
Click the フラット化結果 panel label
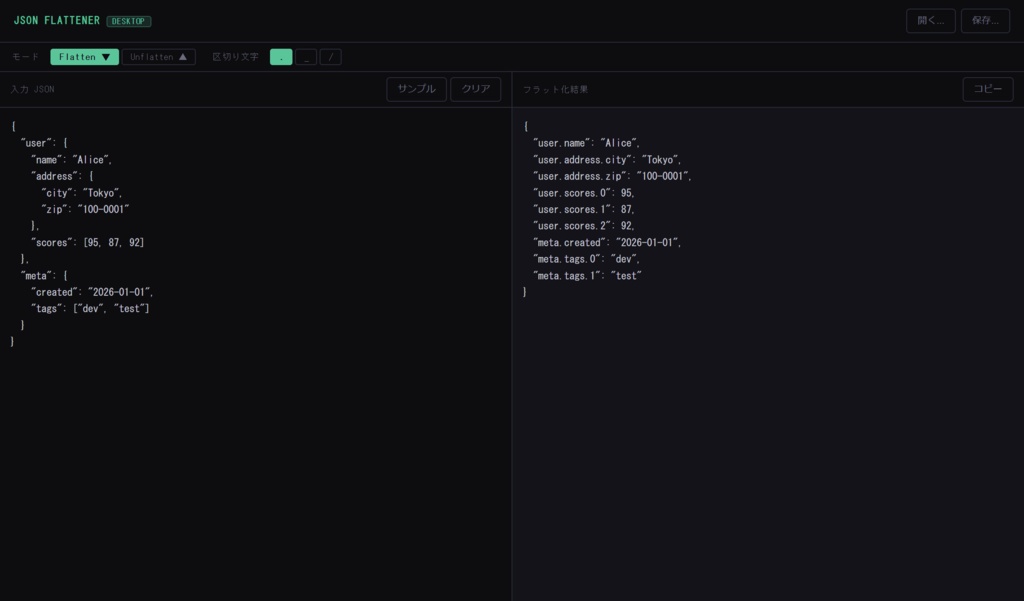click(x=555, y=89)
